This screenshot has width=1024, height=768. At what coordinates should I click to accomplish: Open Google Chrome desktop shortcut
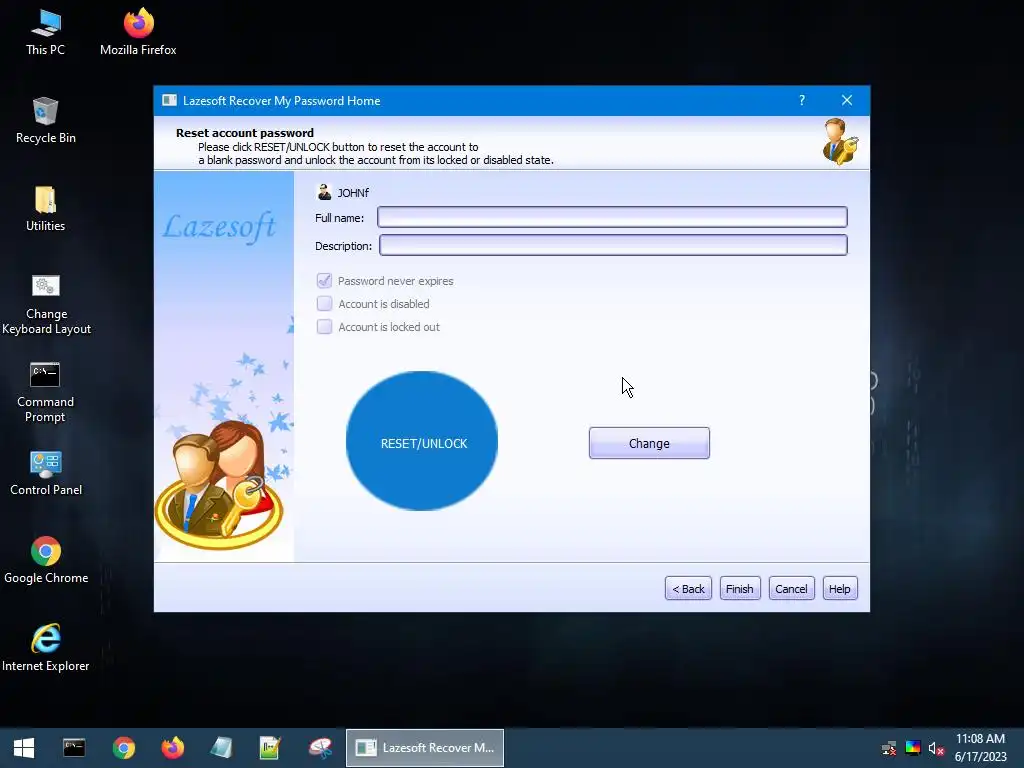pos(46,560)
